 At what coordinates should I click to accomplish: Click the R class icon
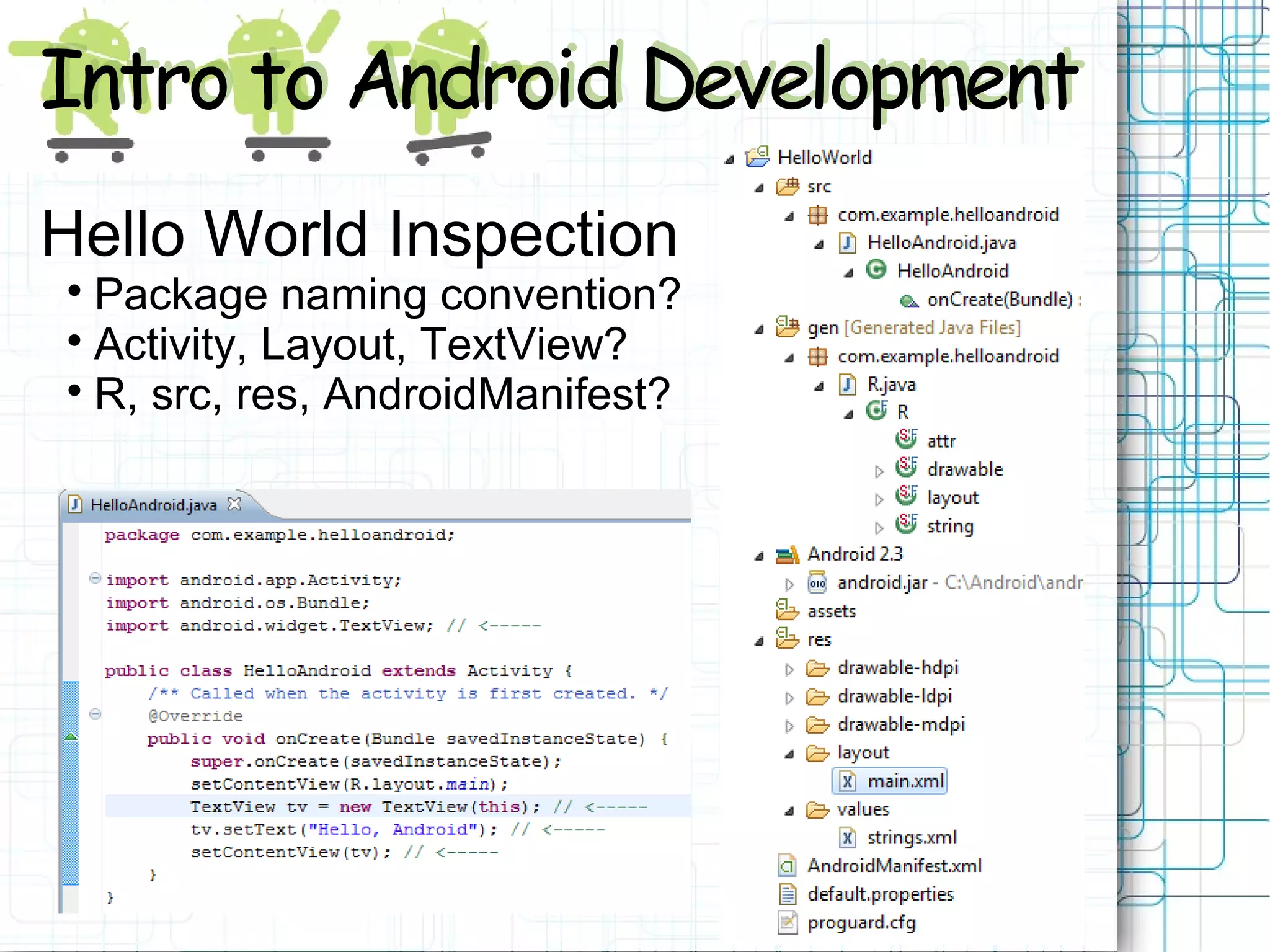pyautogui.click(x=877, y=411)
